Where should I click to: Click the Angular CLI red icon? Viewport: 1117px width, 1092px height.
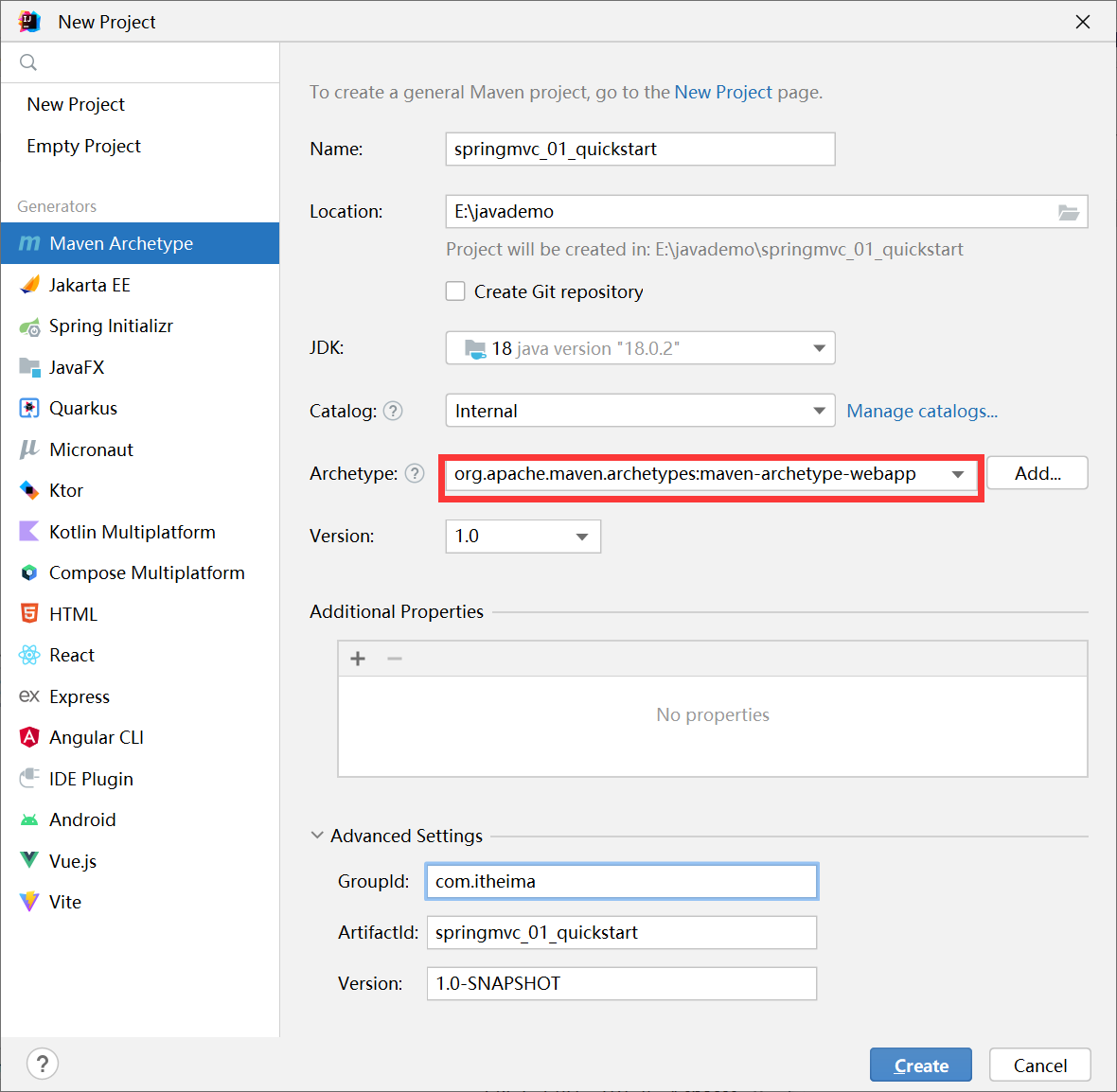pyautogui.click(x=29, y=737)
